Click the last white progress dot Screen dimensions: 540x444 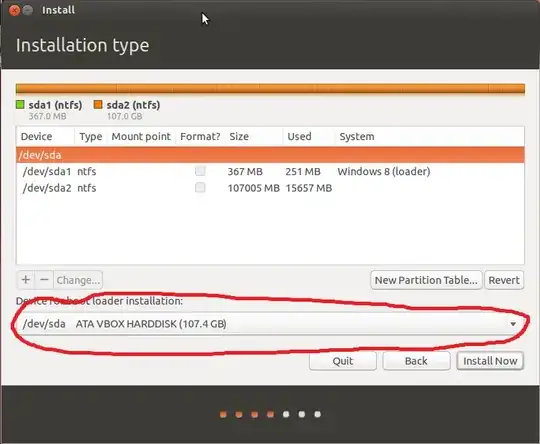coord(318,414)
